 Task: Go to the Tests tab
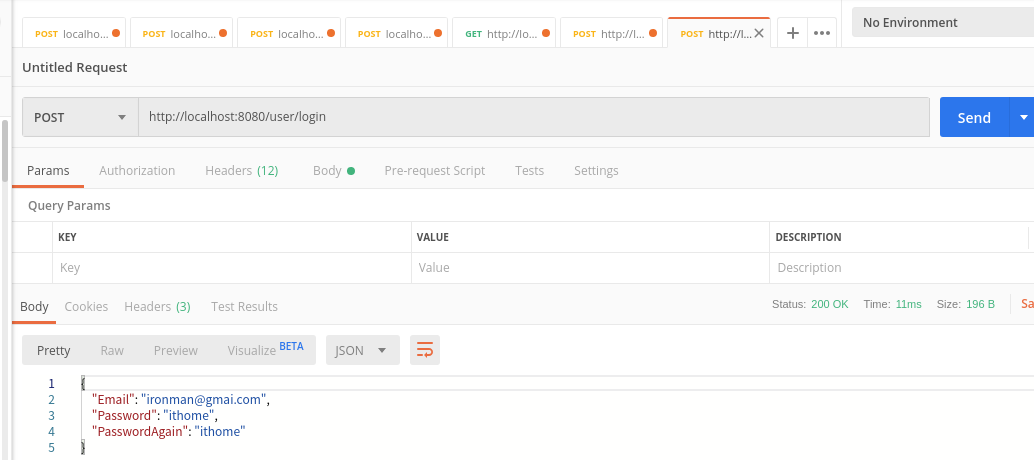pos(529,171)
